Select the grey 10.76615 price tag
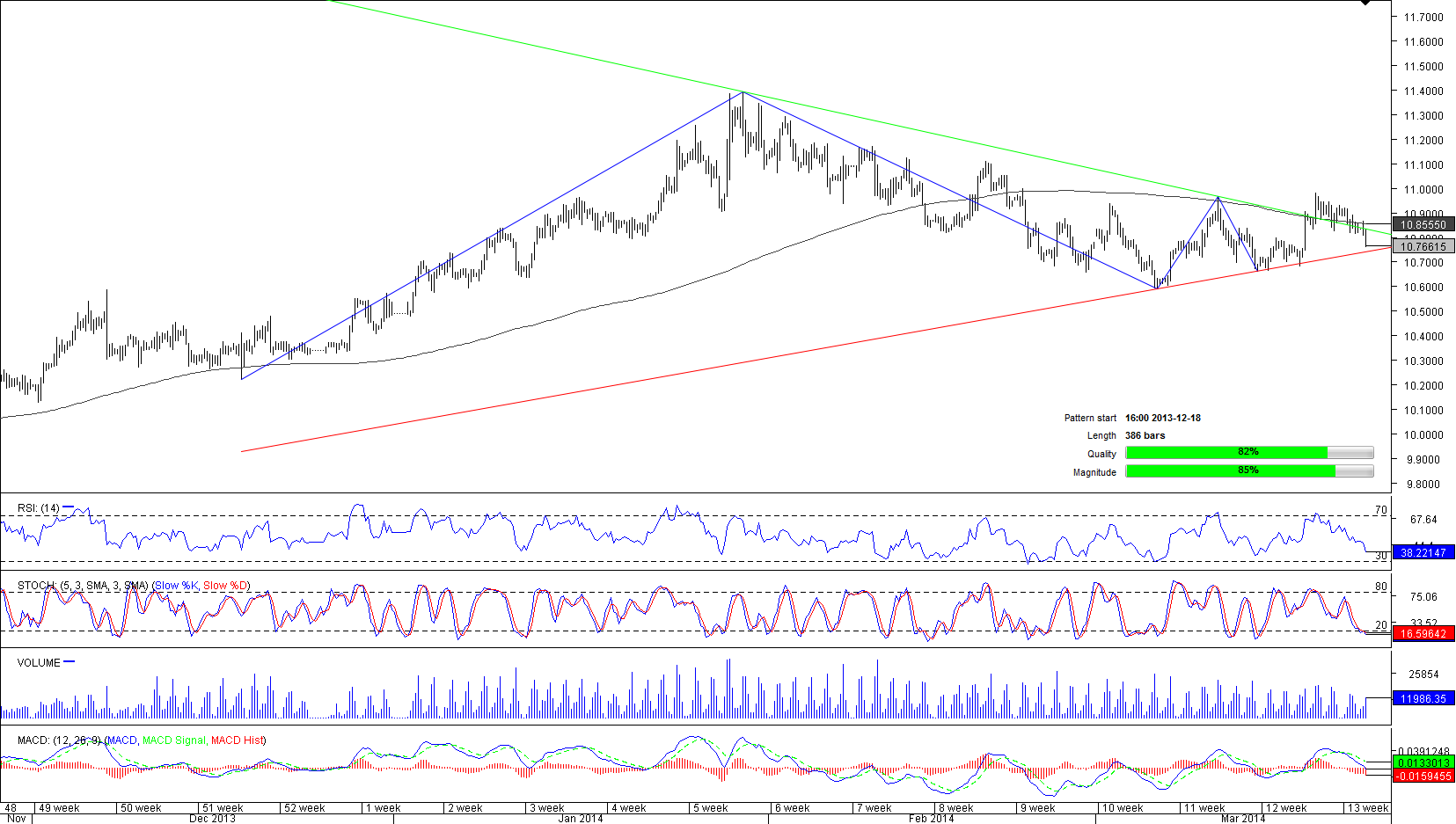The height and width of the screenshot is (824, 1456). coord(1423,247)
